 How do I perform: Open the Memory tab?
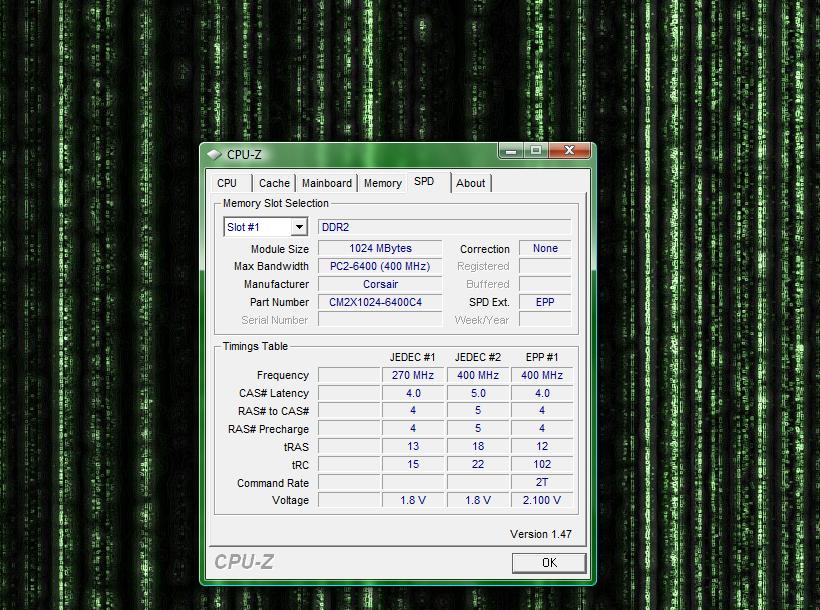coord(383,183)
